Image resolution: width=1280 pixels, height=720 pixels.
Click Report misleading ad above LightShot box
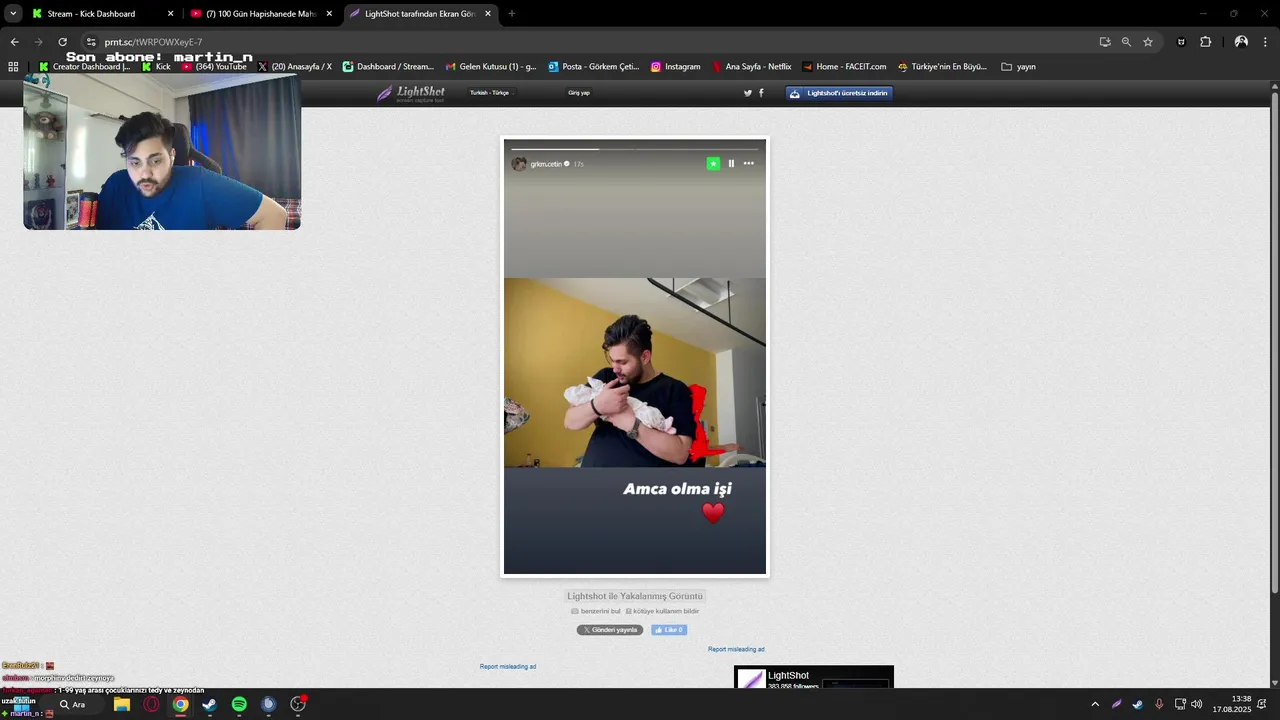736,649
